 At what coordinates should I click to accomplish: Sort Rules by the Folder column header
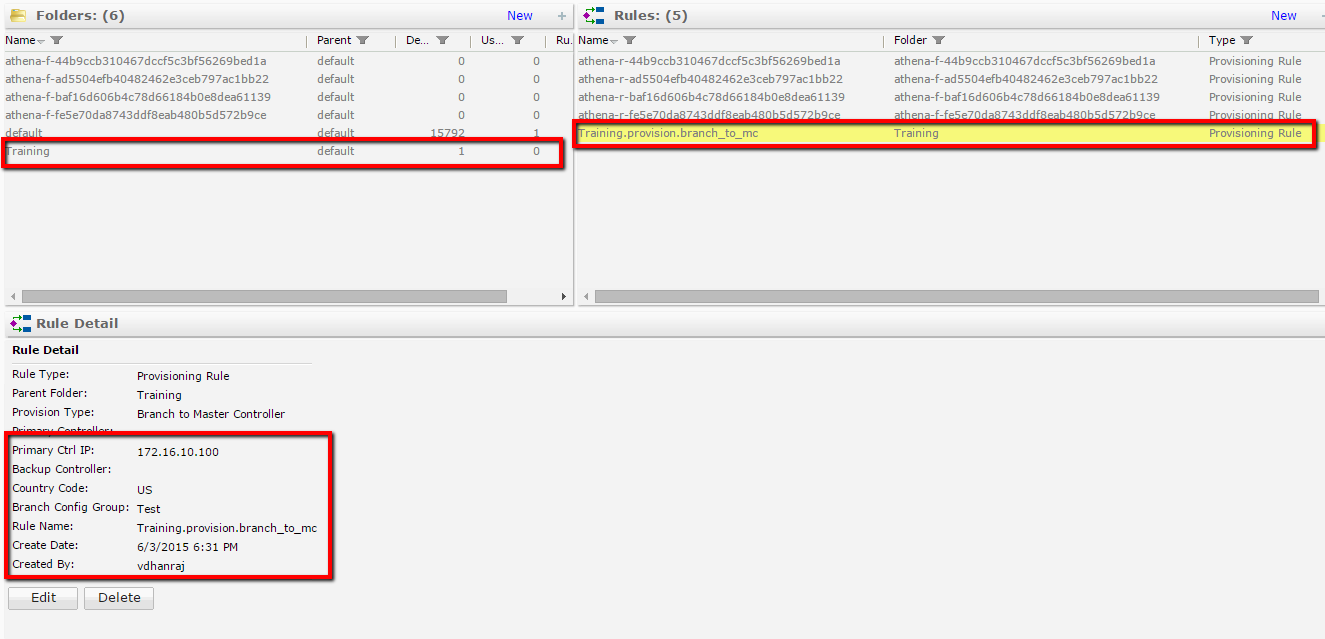point(911,41)
